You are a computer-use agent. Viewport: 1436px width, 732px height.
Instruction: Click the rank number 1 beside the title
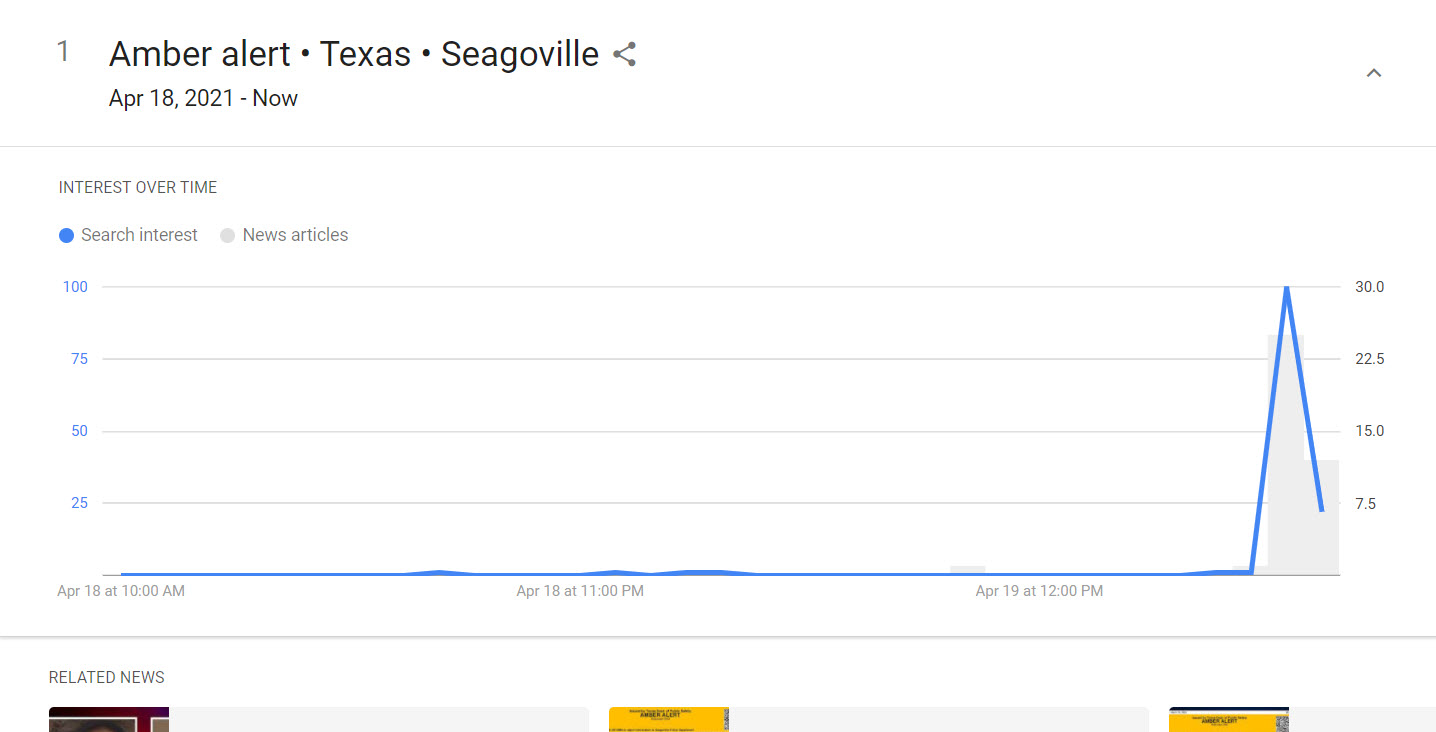coord(62,50)
